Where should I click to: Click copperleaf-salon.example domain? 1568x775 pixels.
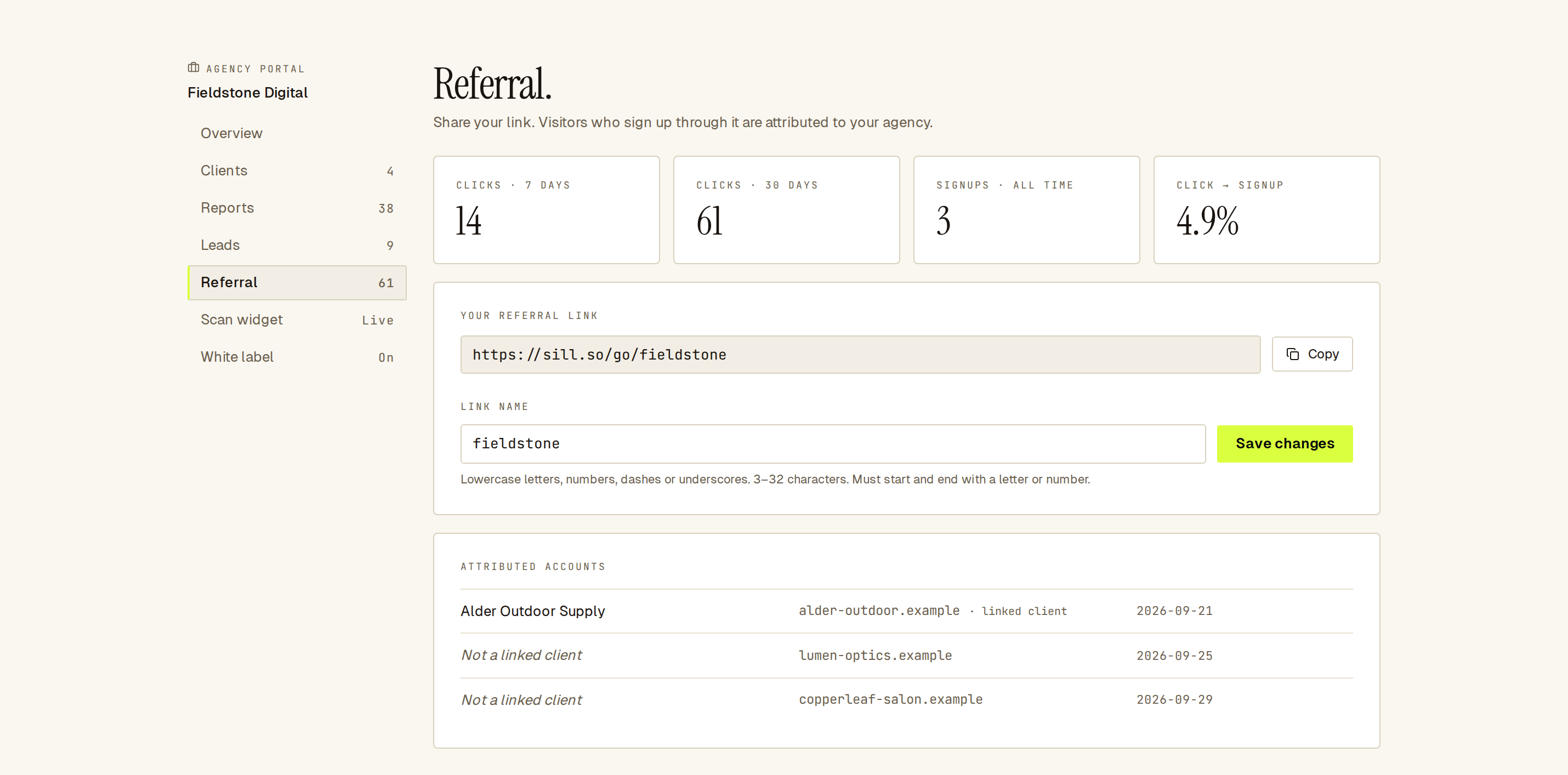coord(890,699)
